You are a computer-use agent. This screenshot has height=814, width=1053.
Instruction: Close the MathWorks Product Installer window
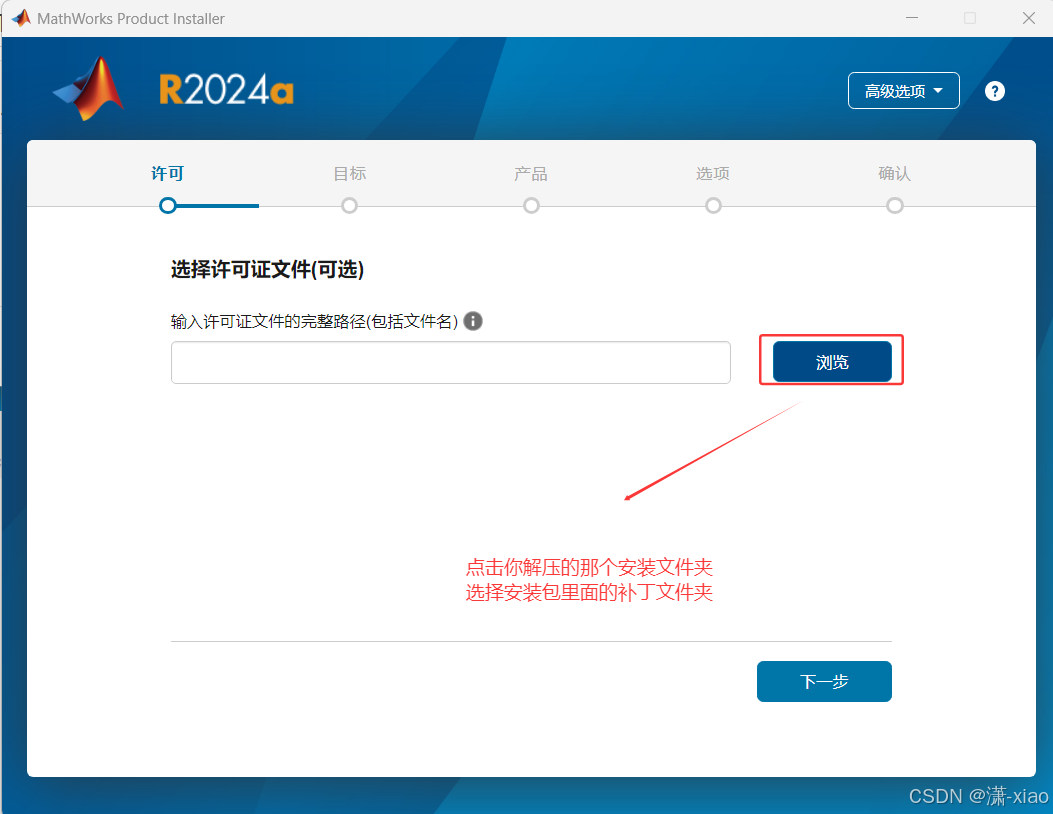coord(1028,18)
